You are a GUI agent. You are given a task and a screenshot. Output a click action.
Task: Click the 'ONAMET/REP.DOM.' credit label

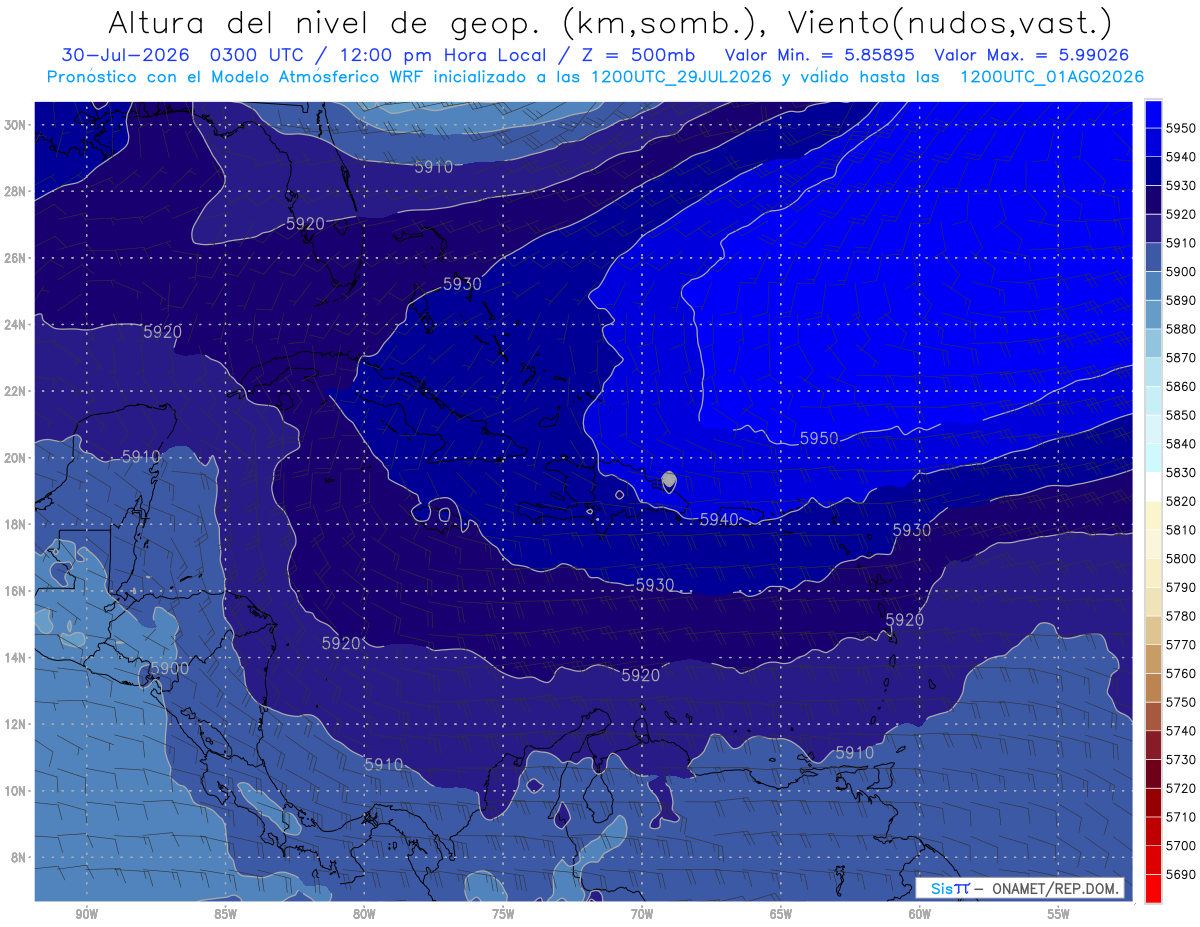1054,888
